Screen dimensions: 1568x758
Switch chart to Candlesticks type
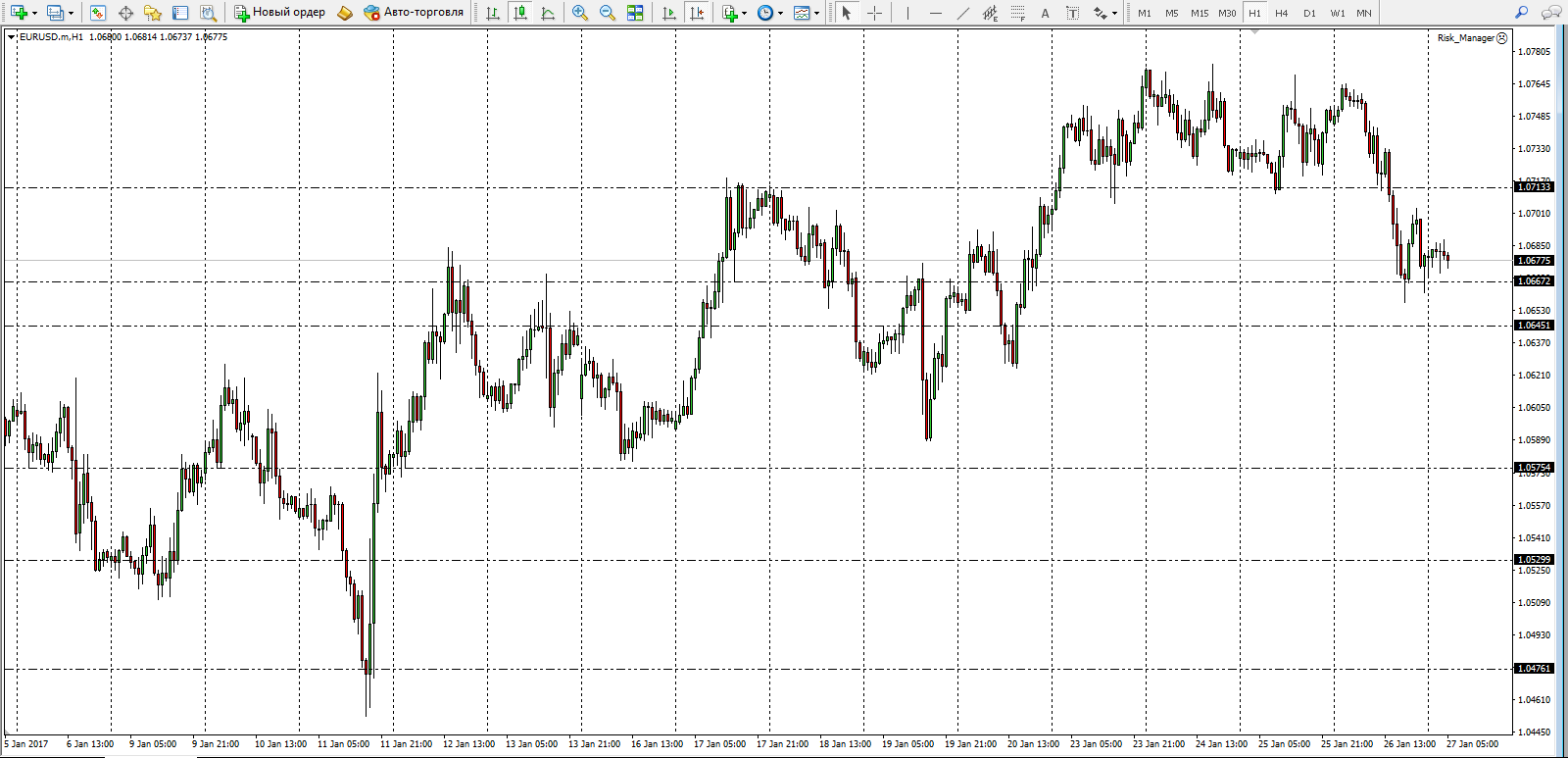pyautogui.click(x=520, y=13)
